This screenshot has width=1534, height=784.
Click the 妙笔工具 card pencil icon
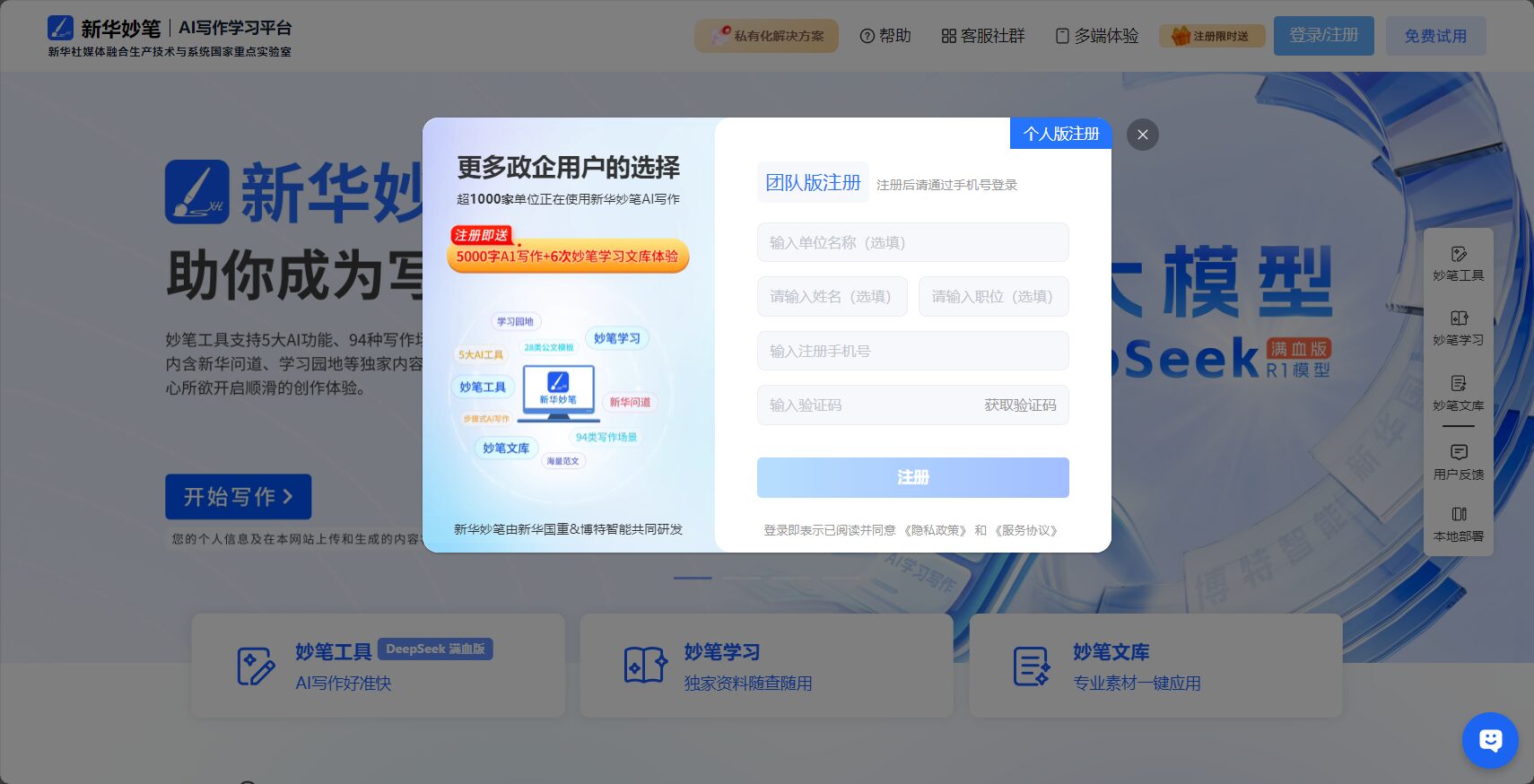click(x=256, y=666)
